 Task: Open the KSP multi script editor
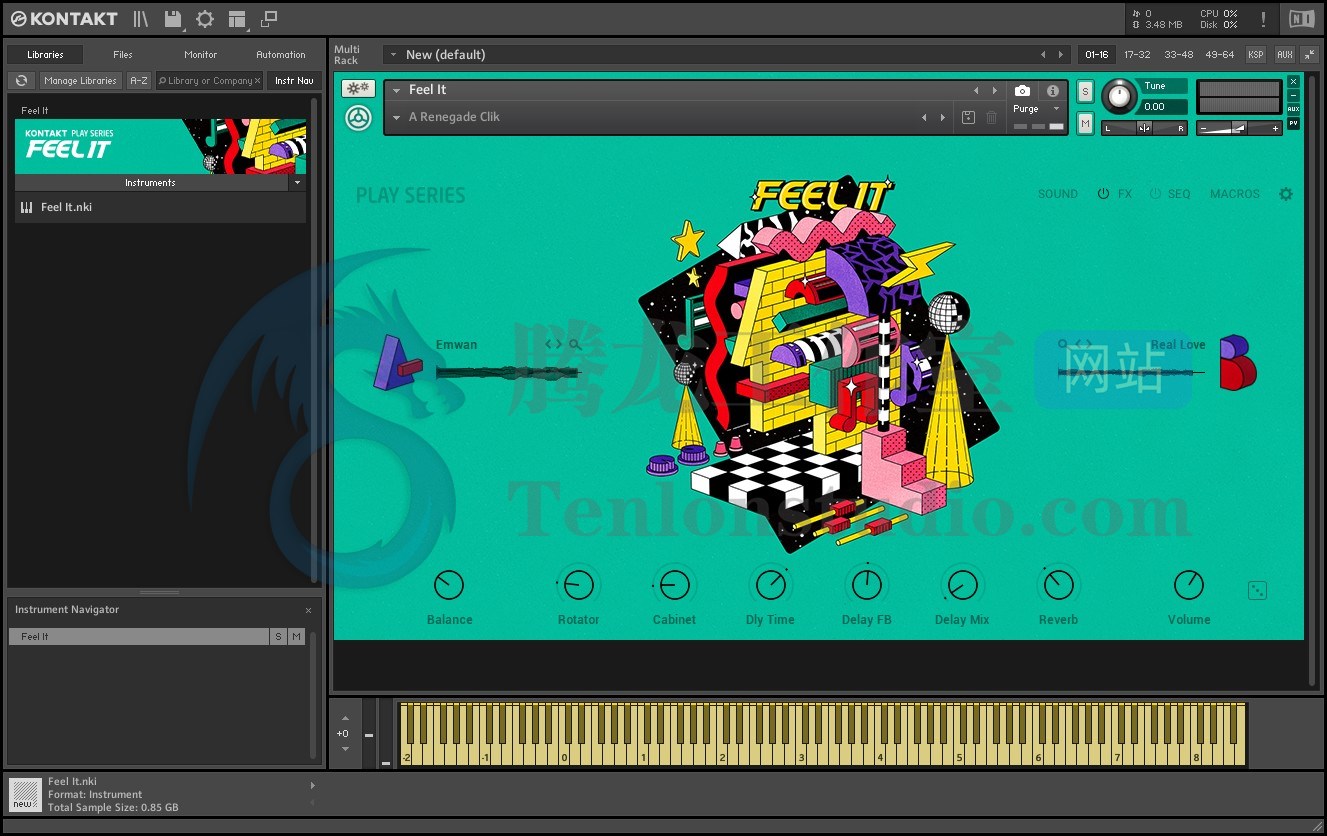[1256, 54]
